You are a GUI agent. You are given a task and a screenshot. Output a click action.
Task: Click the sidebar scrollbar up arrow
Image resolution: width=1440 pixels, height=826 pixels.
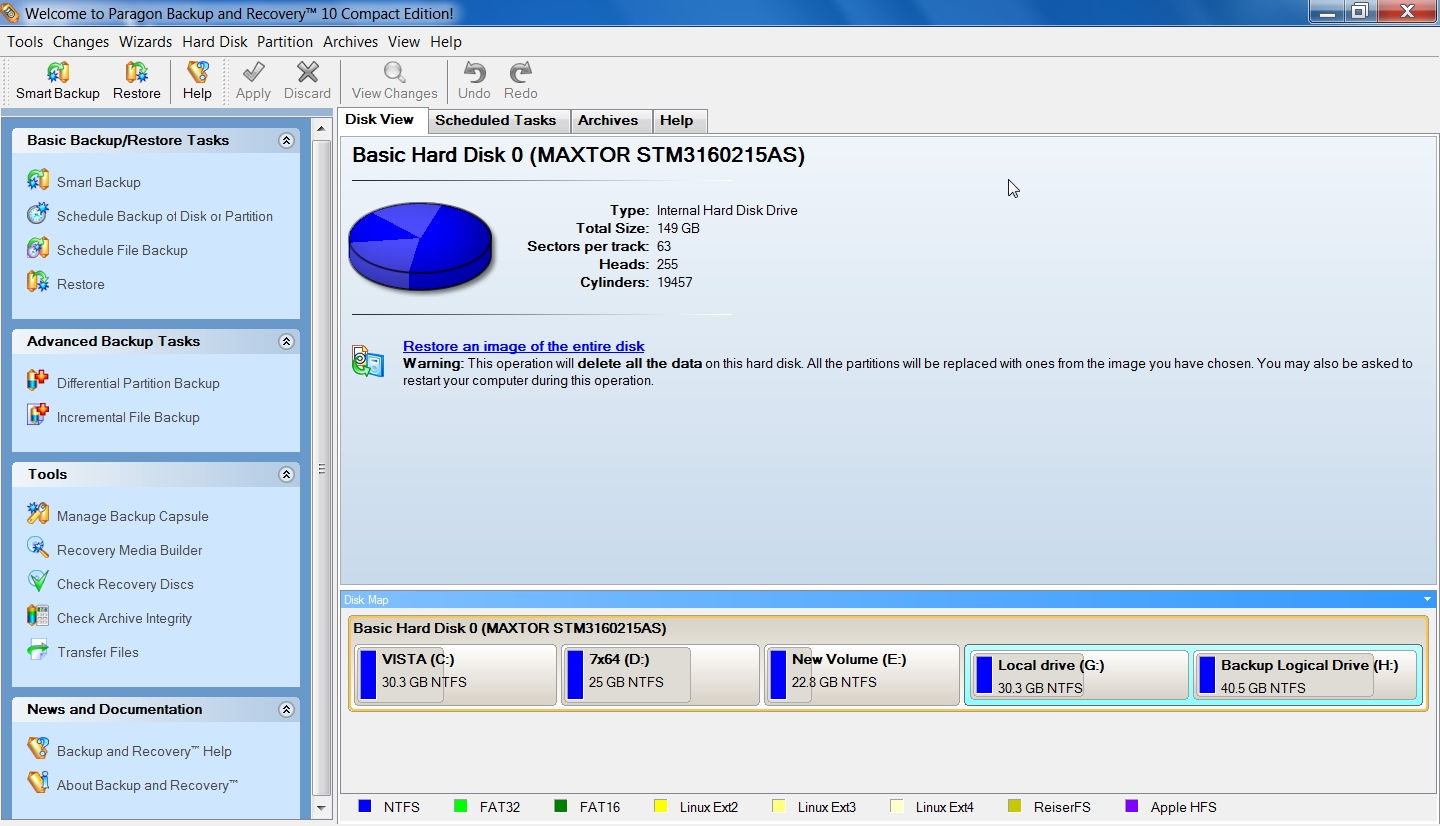pyautogui.click(x=321, y=129)
